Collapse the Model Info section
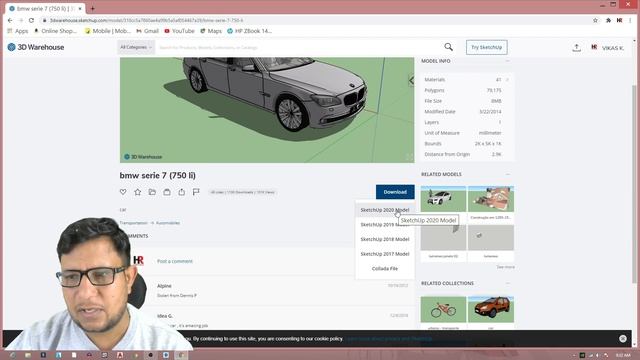This screenshot has width=640, height=360. pyautogui.click(x=508, y=61)
